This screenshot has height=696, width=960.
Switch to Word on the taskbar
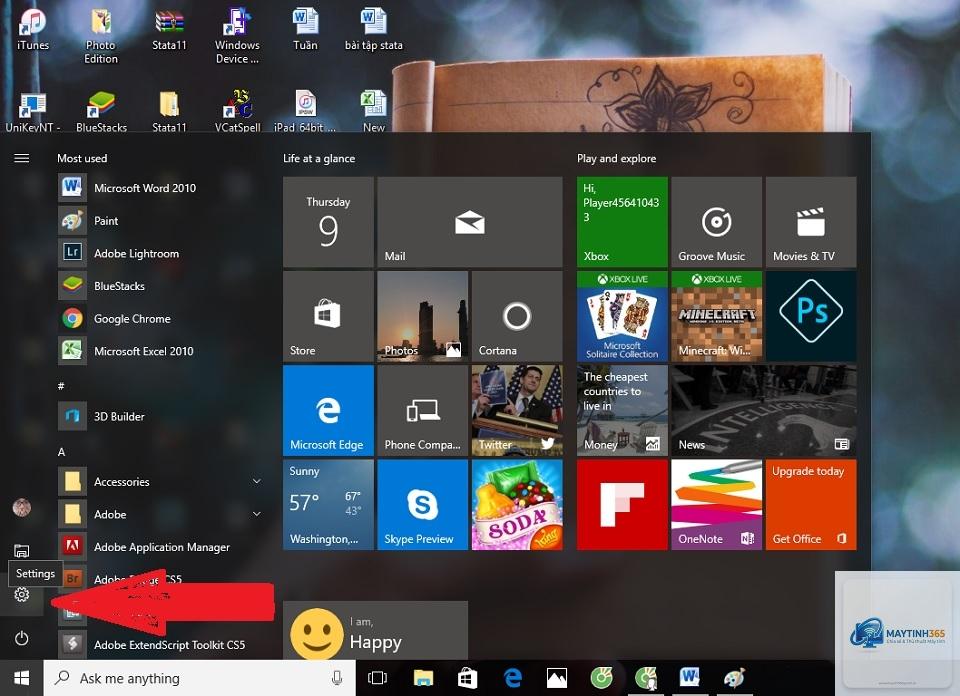pyautogui.click(x=689, y=678)
